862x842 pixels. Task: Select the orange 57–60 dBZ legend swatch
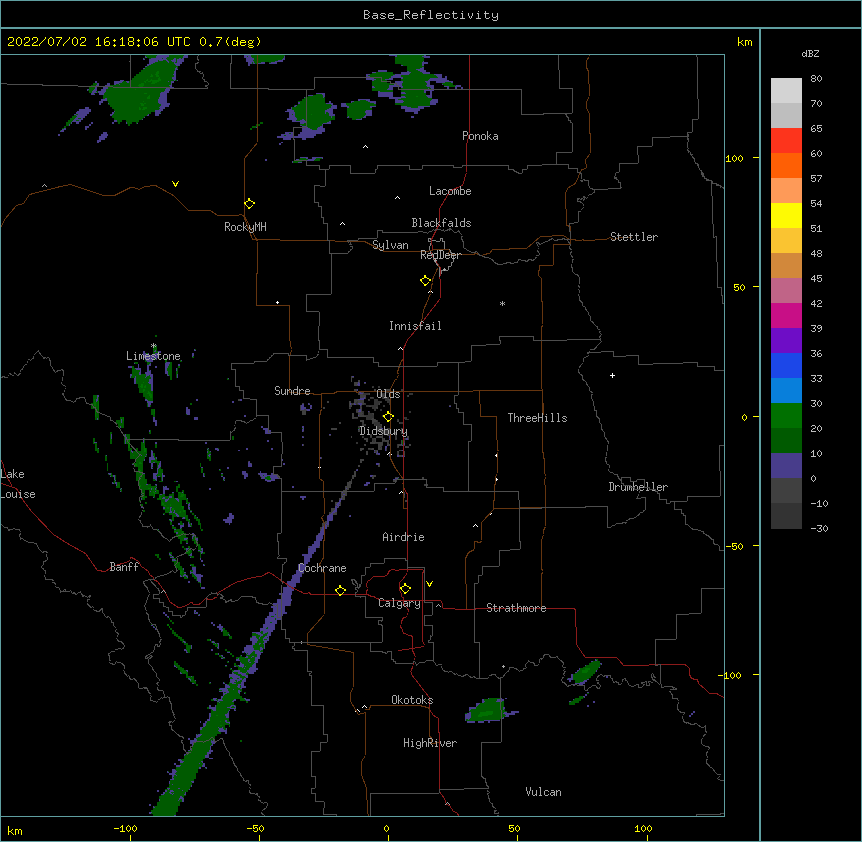(x=786, y=165)
